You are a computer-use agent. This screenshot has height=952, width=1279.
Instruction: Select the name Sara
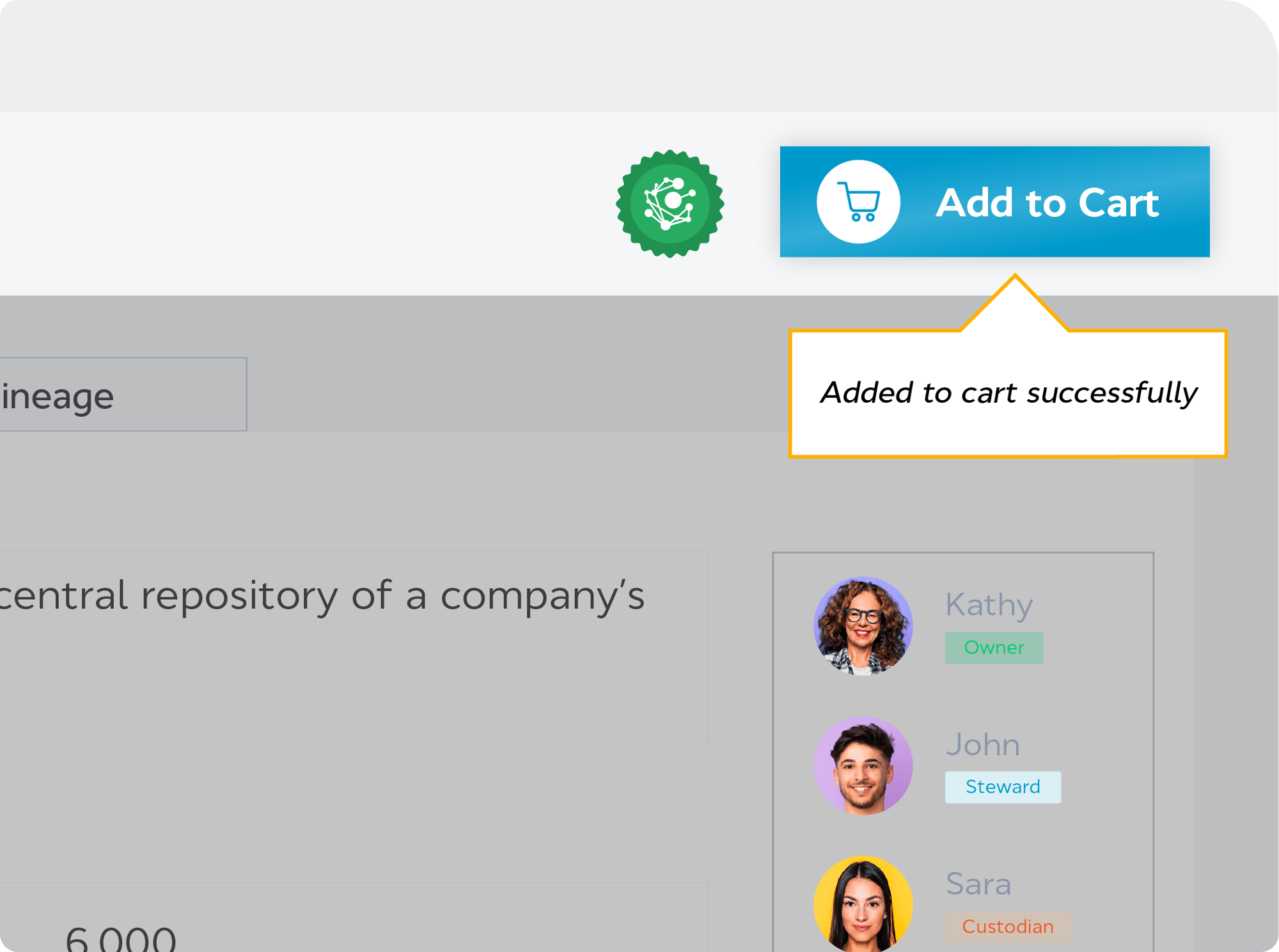(978, 884)
